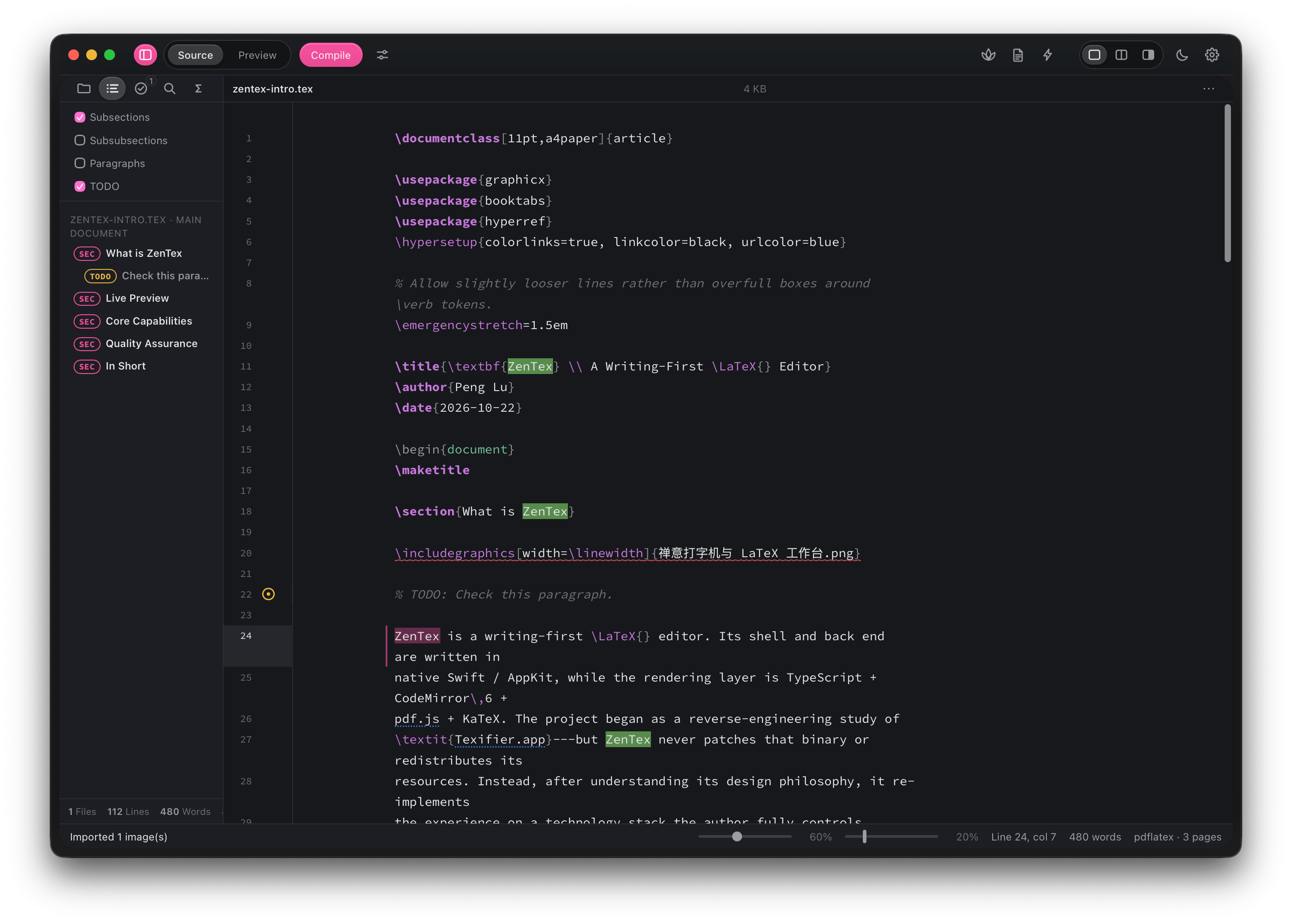This screenshot has width=1292, height=924.
Task: Click the 480 words status entry
Action: pos(1094,836)
